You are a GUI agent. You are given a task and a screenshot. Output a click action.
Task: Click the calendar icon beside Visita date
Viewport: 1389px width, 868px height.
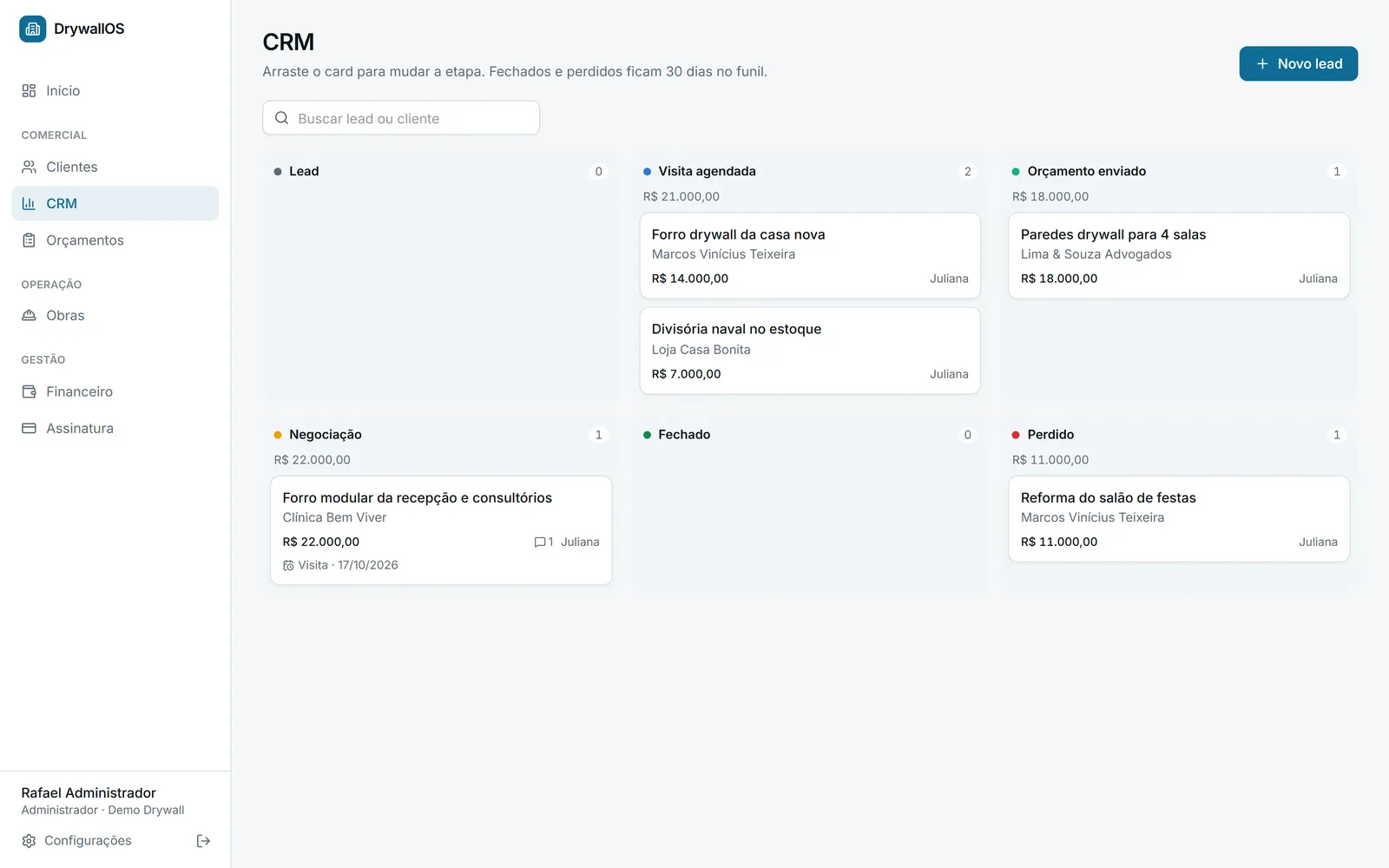288,565
